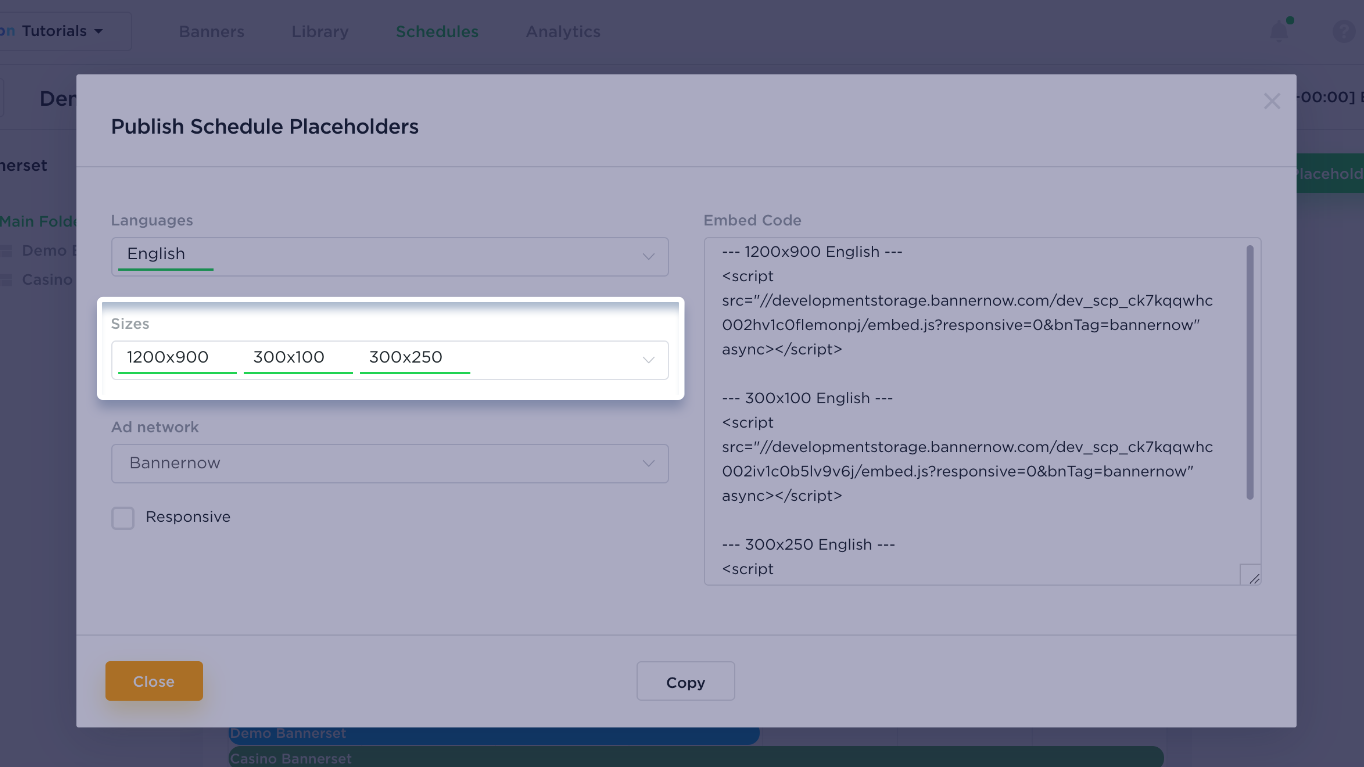1364x767 pixels.
Task: Click the Embed Code vertical scrollbar
Action: [1250, 372]
